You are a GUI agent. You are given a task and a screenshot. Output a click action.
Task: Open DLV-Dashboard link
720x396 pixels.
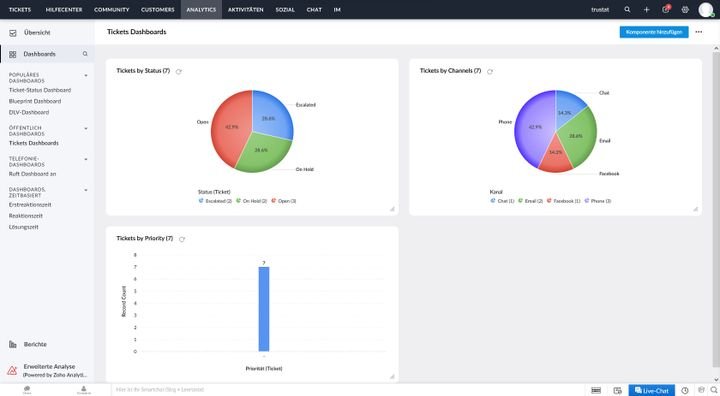29,112
